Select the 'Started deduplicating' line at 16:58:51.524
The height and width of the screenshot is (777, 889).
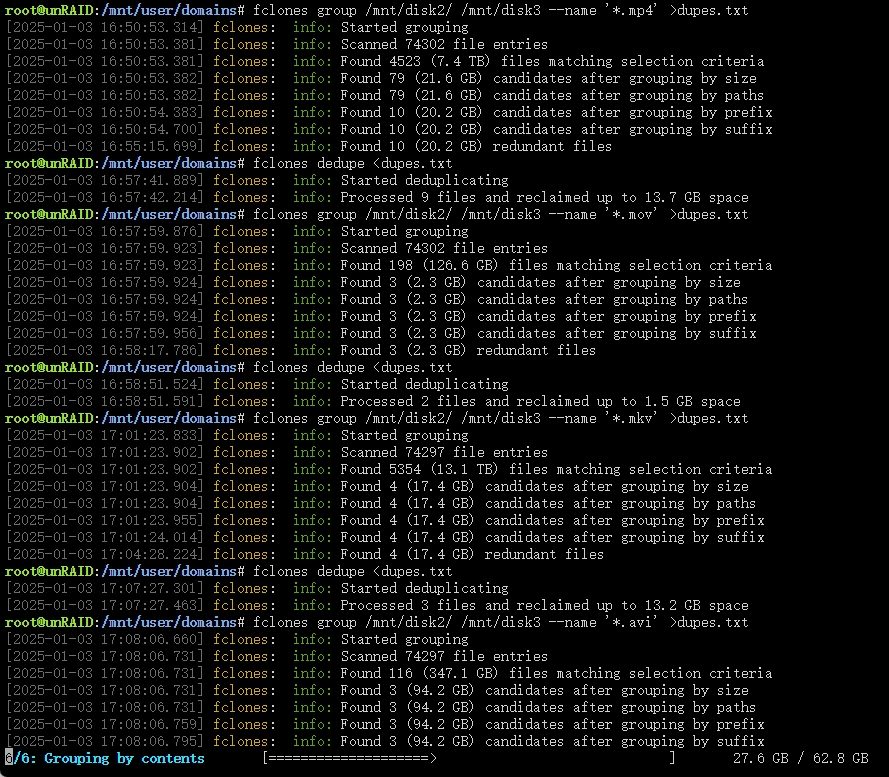[x=257, y=385]
